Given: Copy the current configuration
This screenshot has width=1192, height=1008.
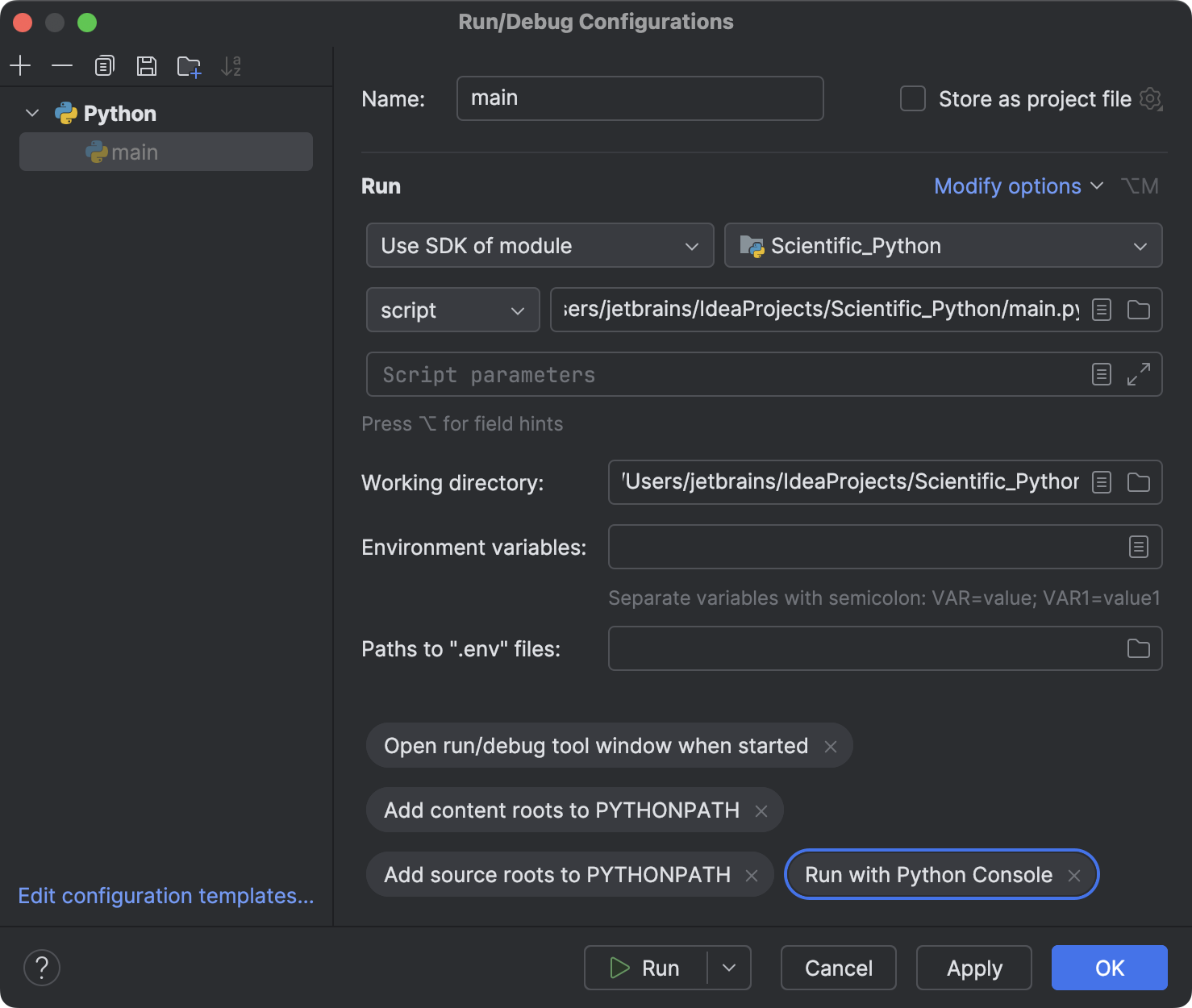Looking at the screenshot, I should [x=104, y=65].
